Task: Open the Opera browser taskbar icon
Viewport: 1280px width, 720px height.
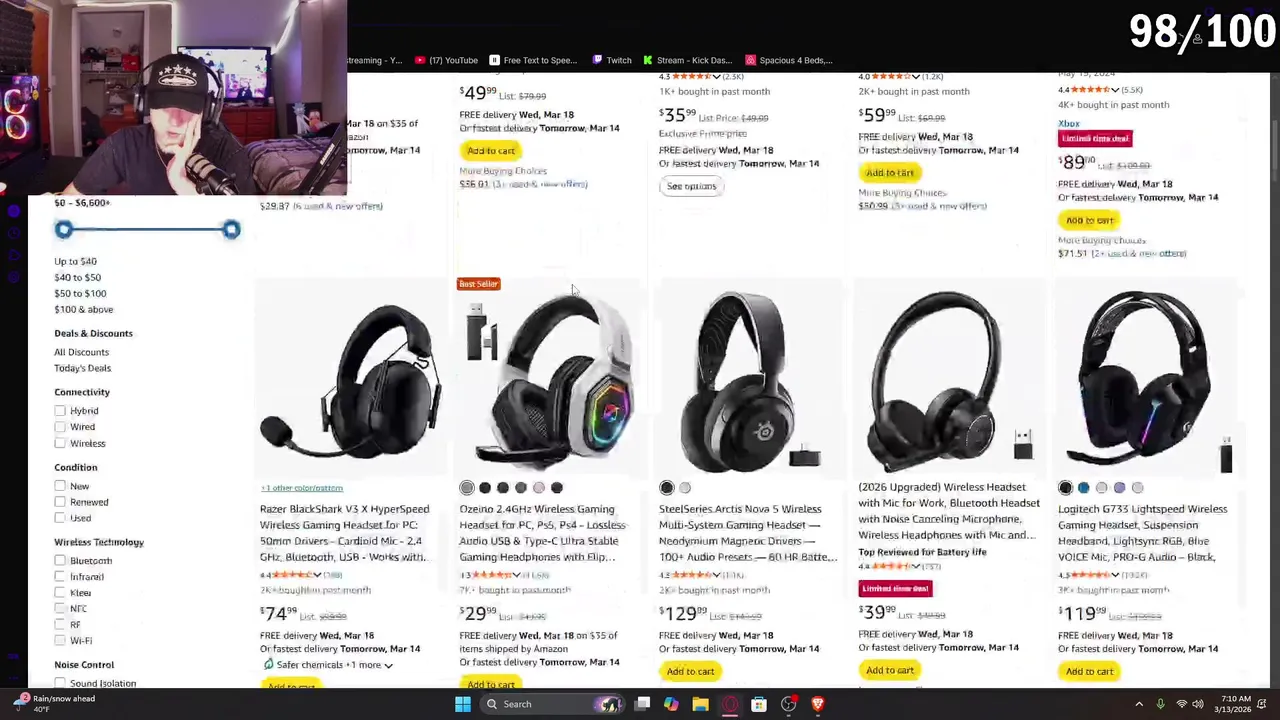Action: pyautogui.click(x=730, y=704)
